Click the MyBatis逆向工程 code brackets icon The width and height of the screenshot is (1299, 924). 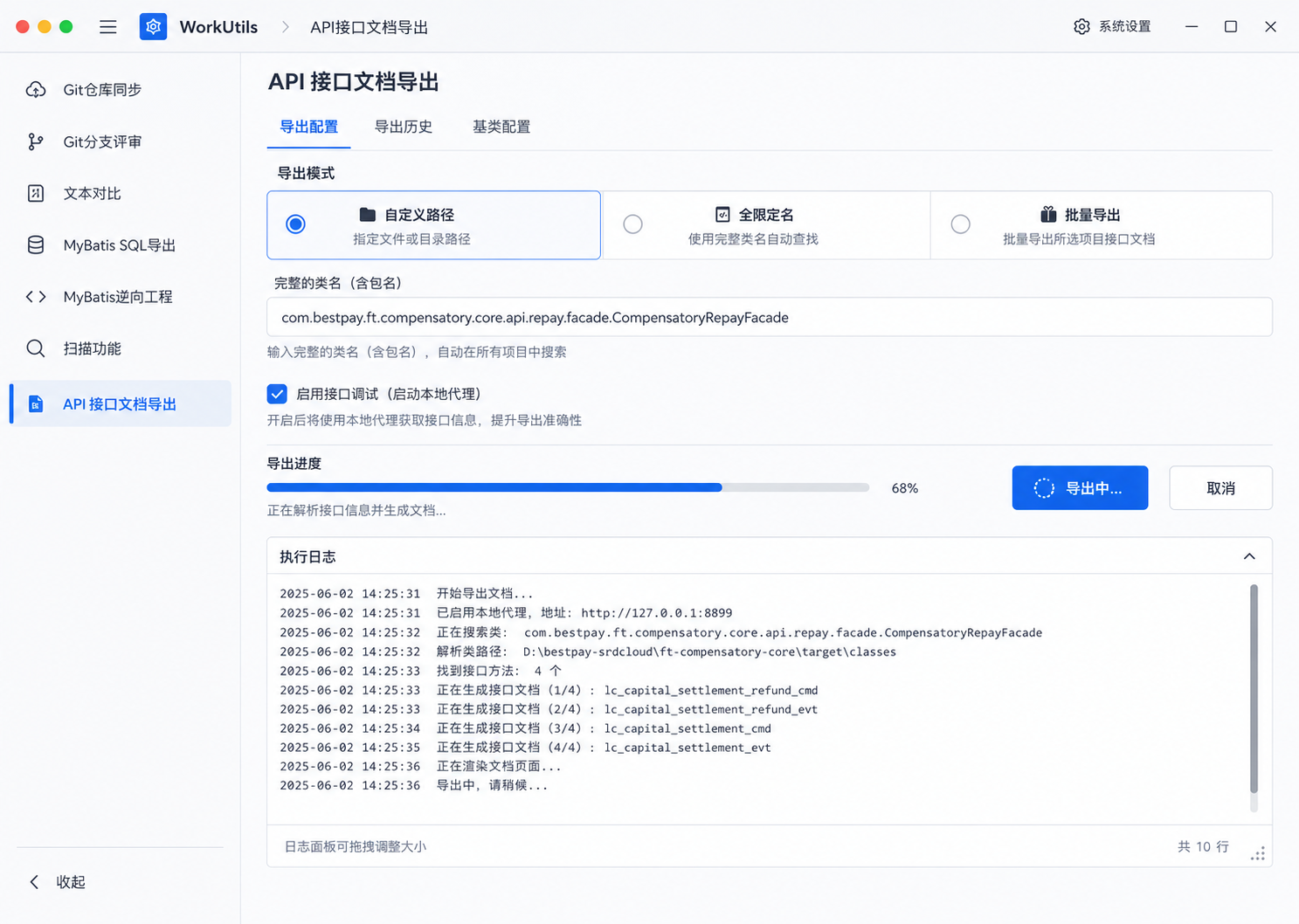tap(36, 297)
